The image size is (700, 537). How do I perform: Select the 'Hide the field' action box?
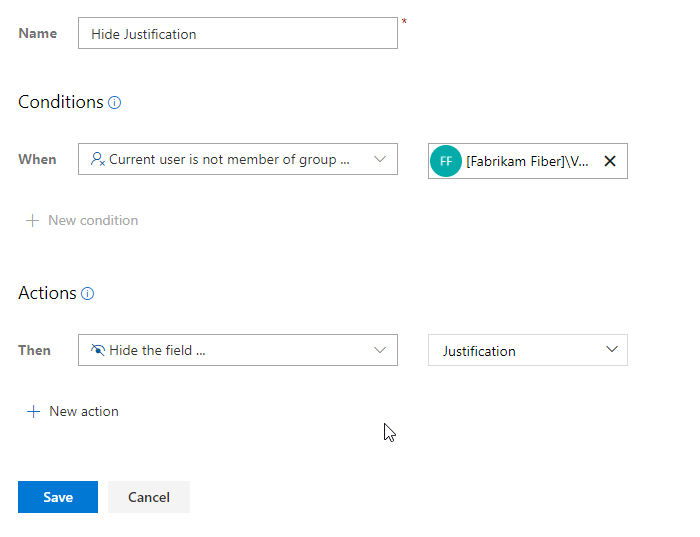238,350
